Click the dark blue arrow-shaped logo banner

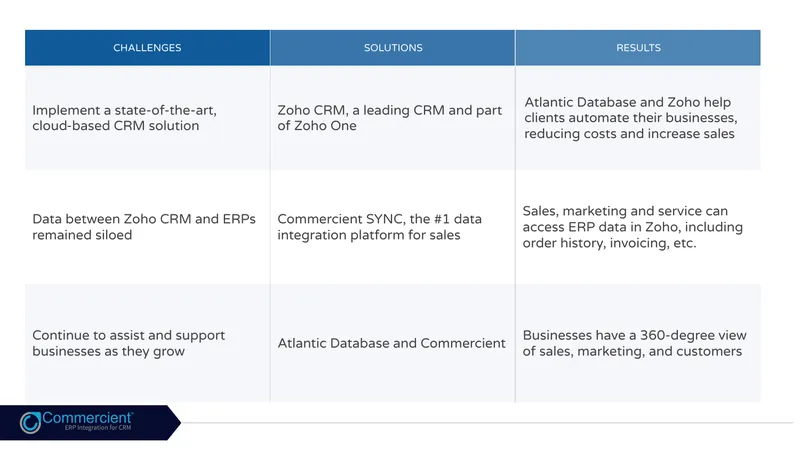pos(90,422)
